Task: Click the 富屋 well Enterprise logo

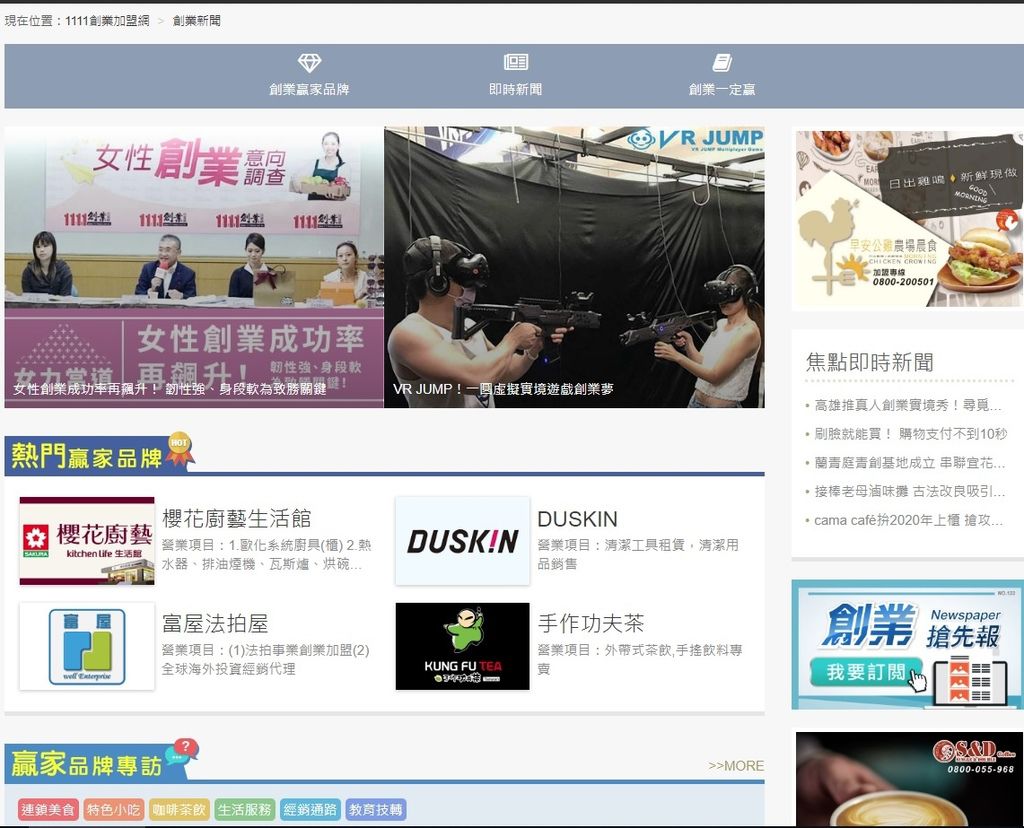Action: pyautogui.click(x=87, y=646)
